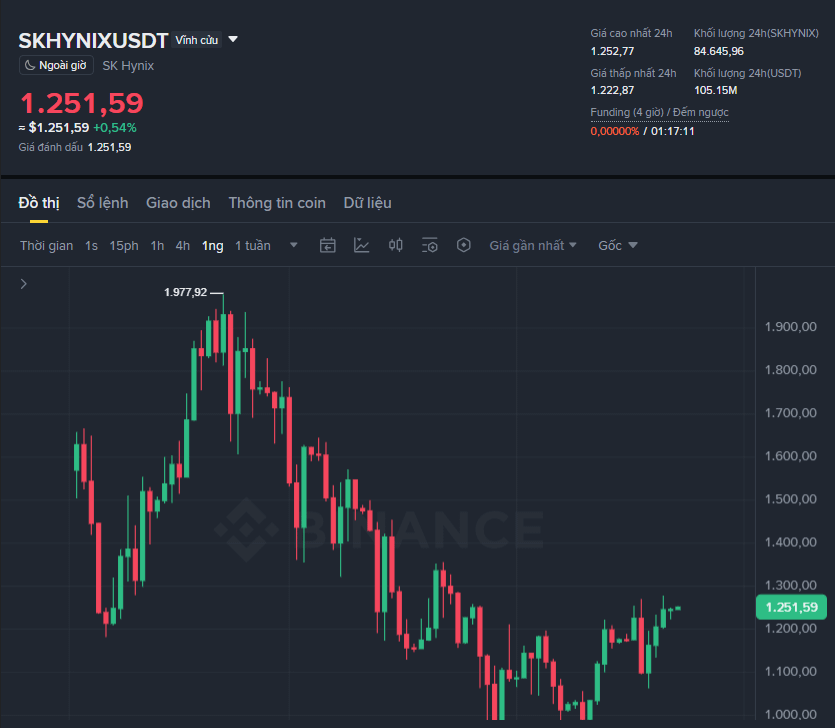Select the 1h interval
This screenshot has height=728, width=835.
click(x=157, y=246)
